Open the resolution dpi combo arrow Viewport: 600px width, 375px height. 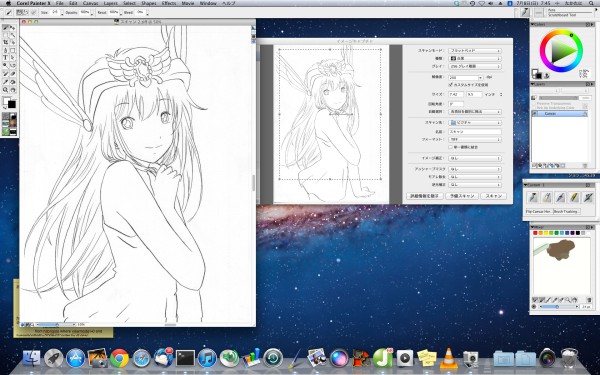tap(481, 77)
